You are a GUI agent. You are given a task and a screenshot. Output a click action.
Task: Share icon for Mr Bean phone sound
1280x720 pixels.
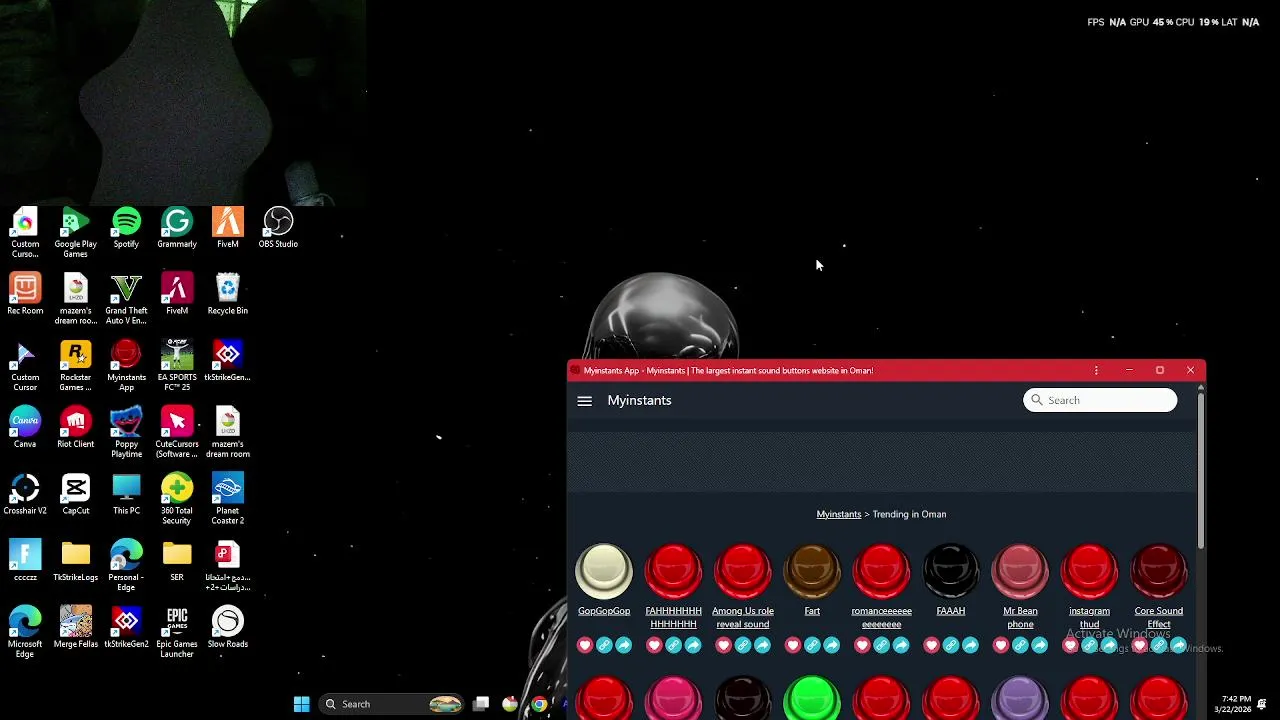point(1039,646)
